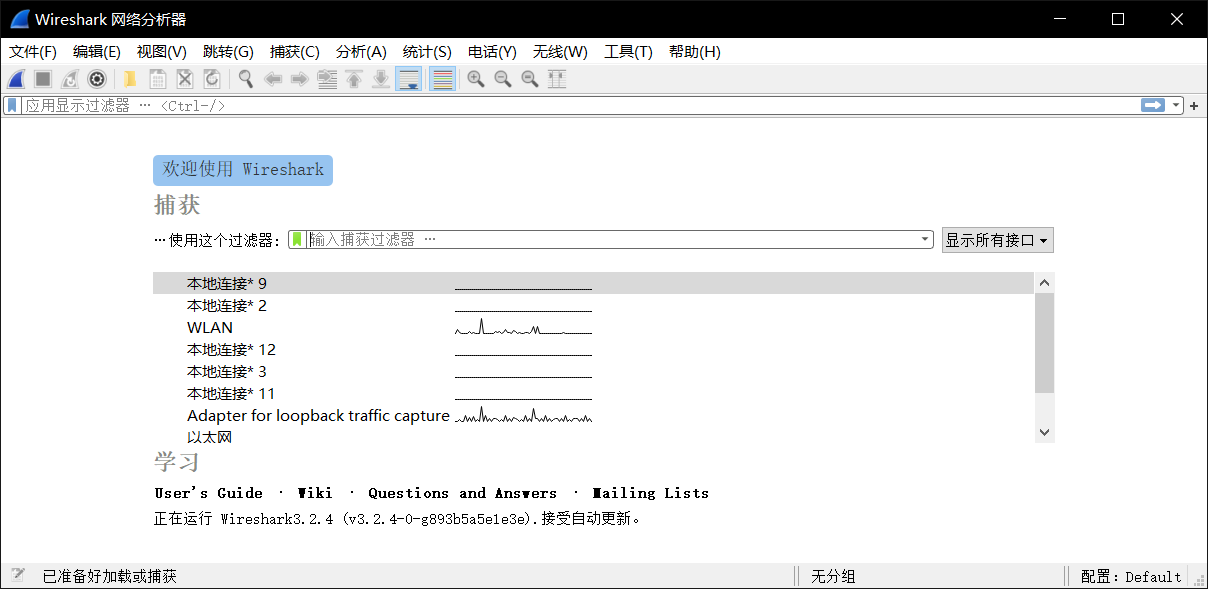Viewport: 1208px width, 589px height.
Task: Open the 文件(F) menu
Action: point(33,52)
